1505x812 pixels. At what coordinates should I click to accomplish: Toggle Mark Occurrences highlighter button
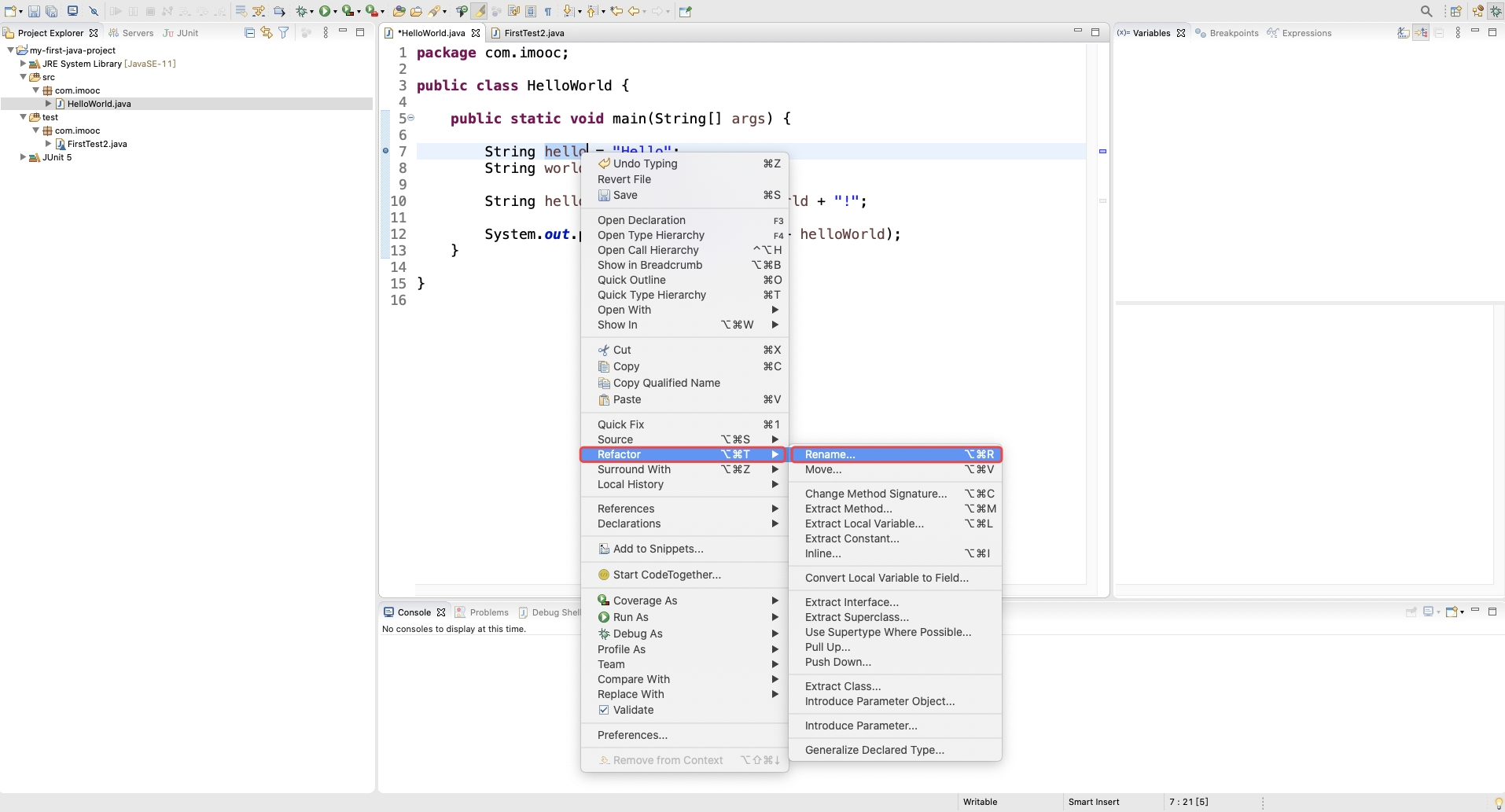479,11
